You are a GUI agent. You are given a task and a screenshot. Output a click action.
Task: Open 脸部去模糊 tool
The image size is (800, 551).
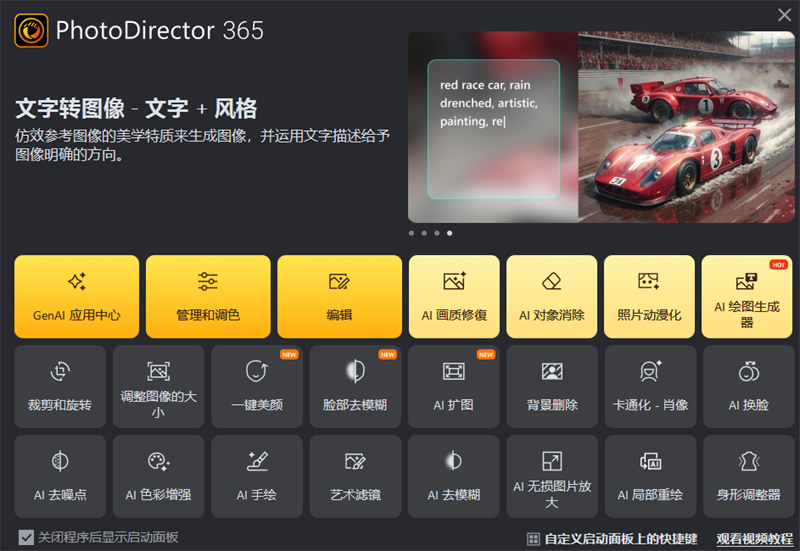point(355,386)
